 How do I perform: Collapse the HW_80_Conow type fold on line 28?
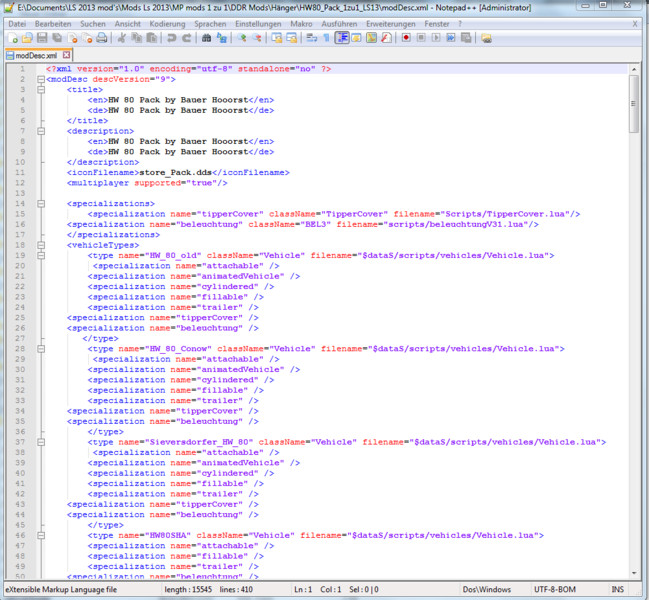pyautogui.click(x=41, y=349)
